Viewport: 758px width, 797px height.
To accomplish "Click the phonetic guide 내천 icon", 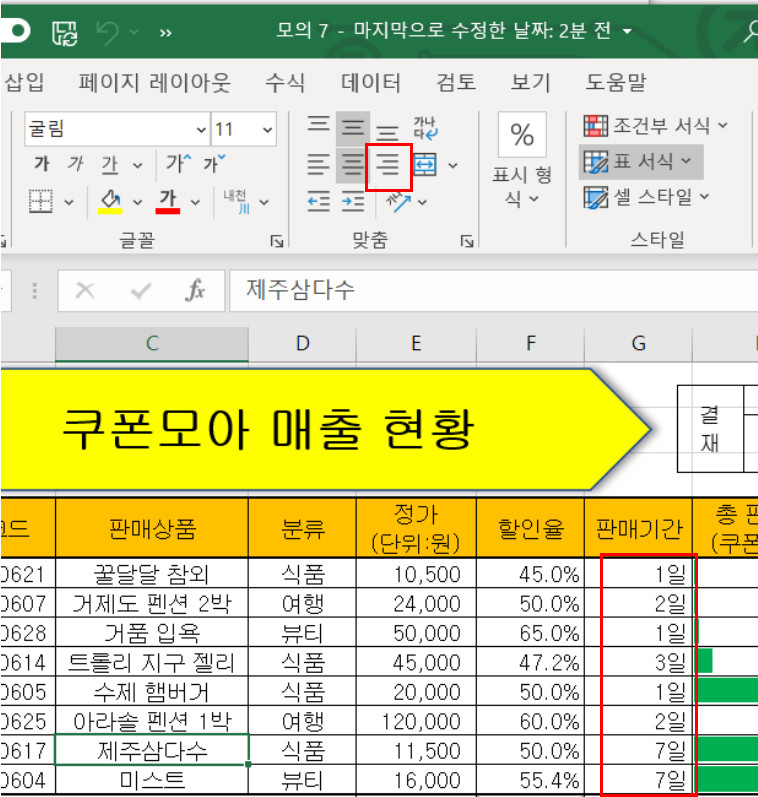I will (x=237, y=201).
